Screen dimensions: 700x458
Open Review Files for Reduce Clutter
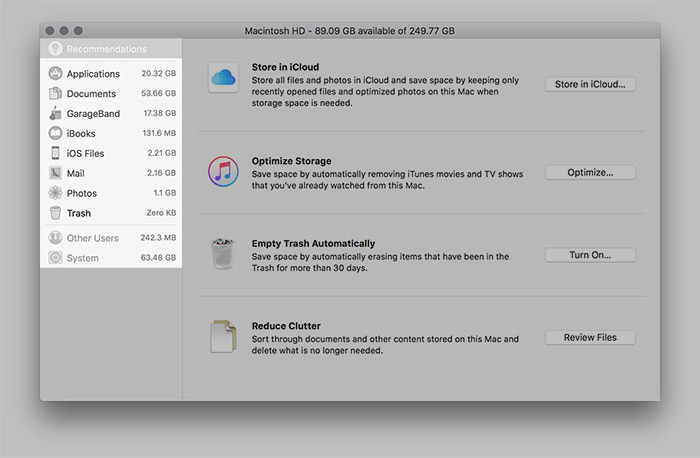[590, 338]
